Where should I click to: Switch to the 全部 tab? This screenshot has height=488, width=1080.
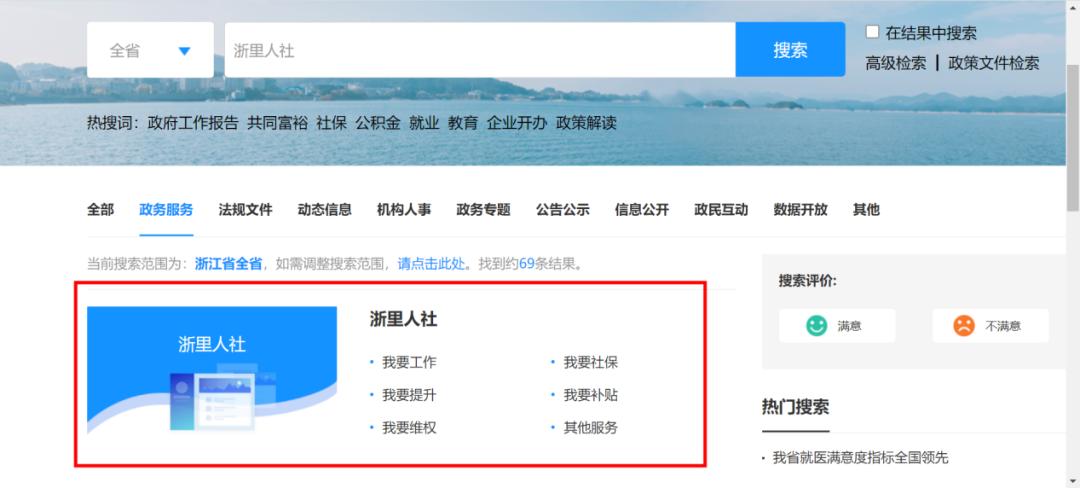(x=100, y=210)
